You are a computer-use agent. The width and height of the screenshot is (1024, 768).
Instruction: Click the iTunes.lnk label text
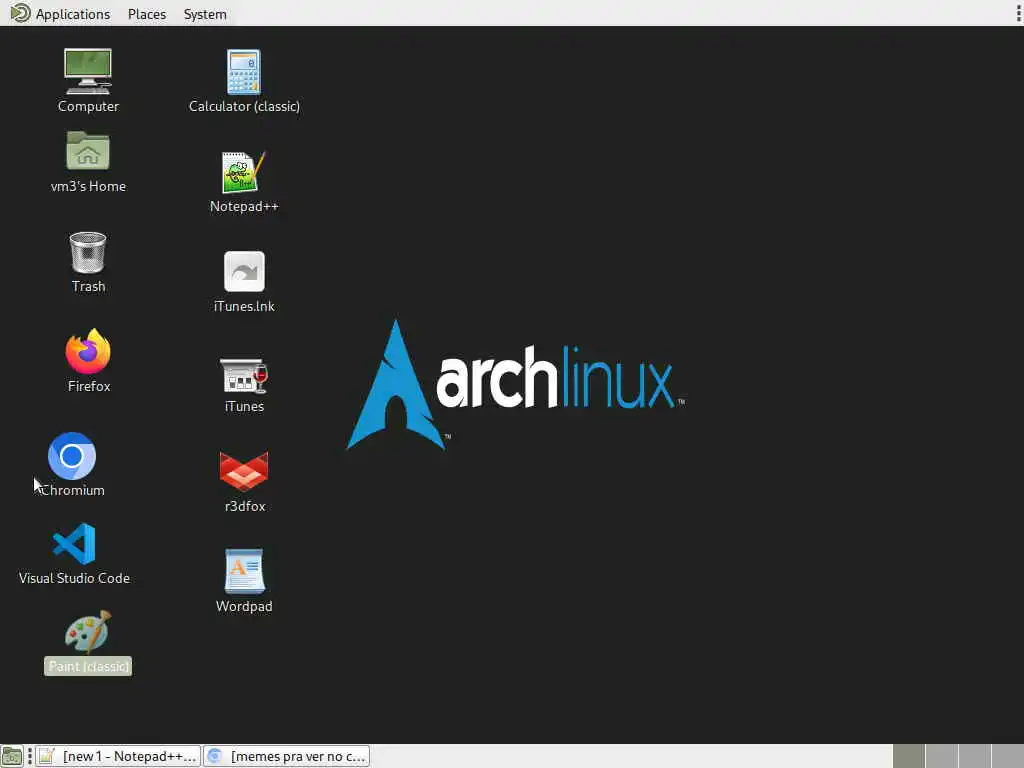(x=244, y=306)
